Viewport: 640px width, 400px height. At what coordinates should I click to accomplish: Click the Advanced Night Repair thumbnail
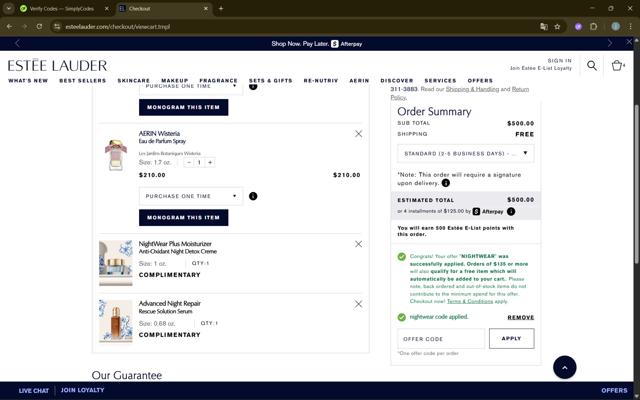coord(116,321)
